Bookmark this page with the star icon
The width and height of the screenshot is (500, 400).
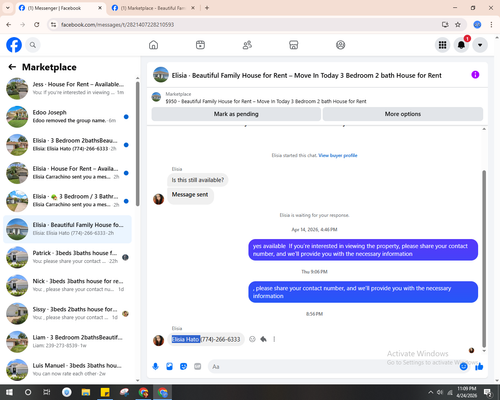click(x=458, y=24)
